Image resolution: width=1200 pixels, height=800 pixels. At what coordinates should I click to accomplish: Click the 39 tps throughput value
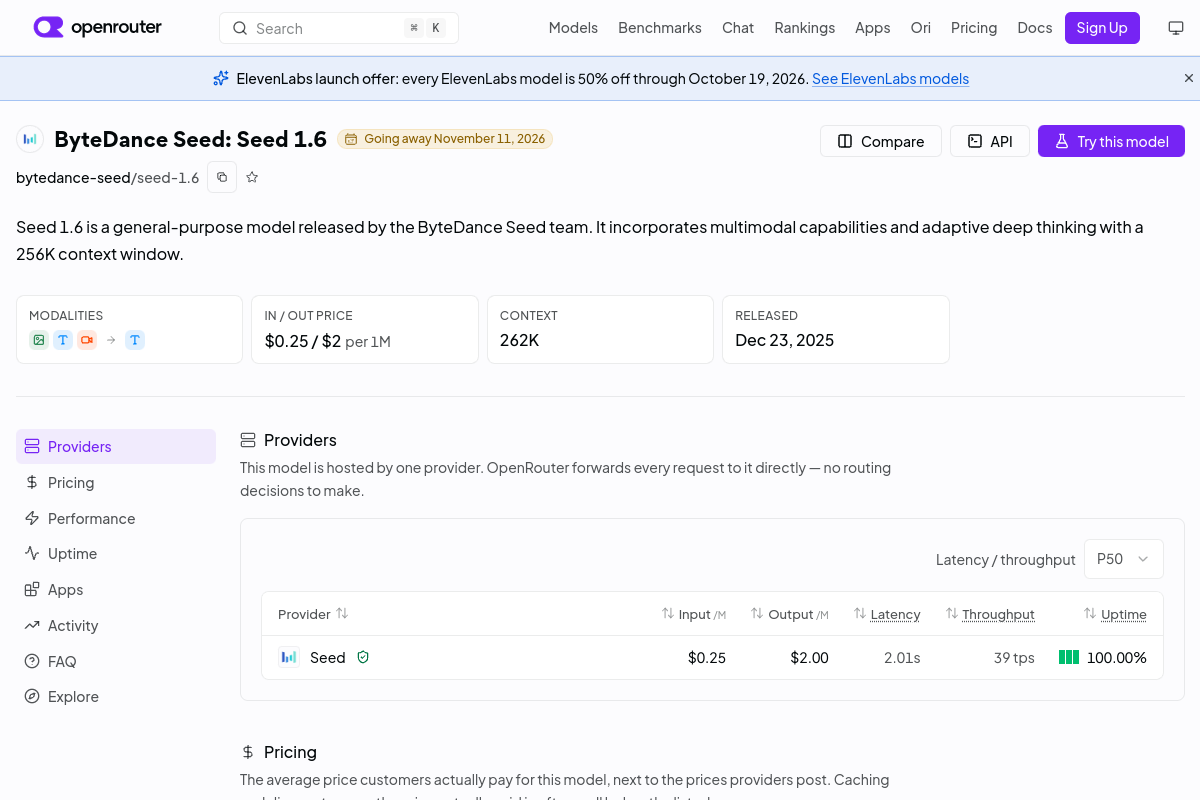tap(1014, 658)
